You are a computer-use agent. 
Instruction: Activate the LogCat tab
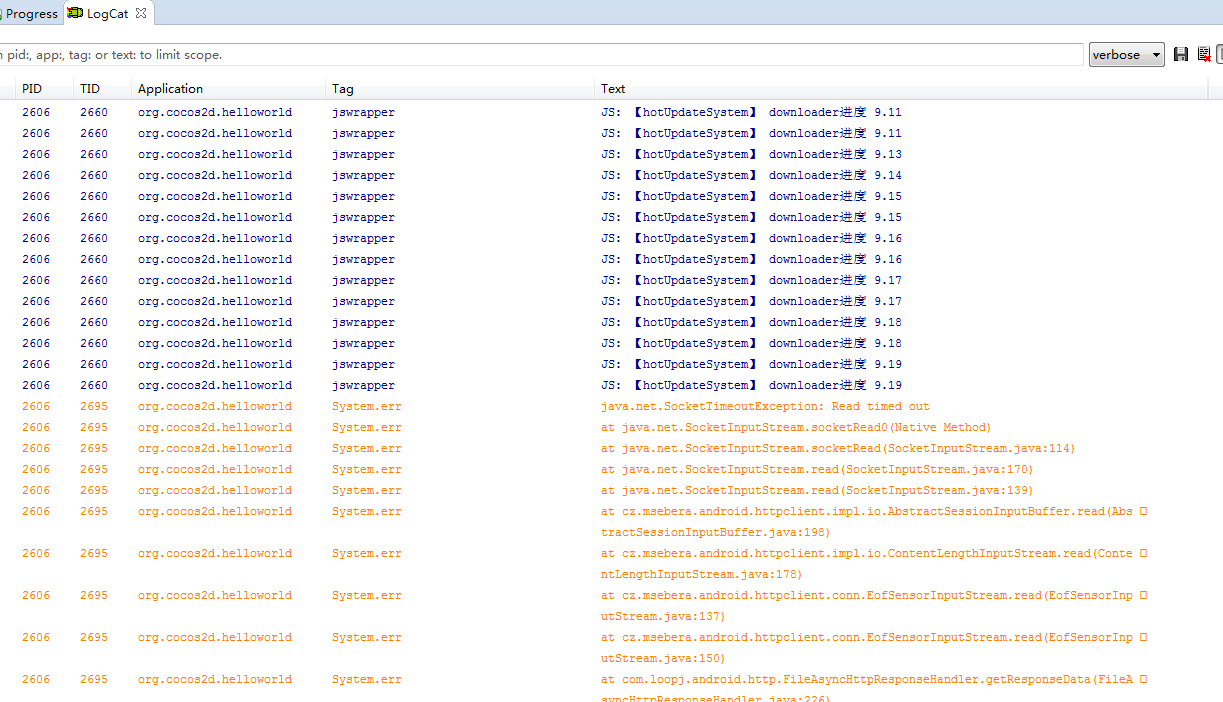pyautogui.click(x=107, y=14)
